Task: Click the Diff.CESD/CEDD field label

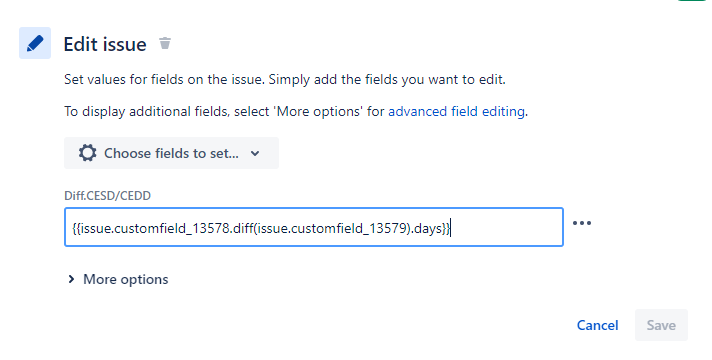Action: click(x=107, y=196)
